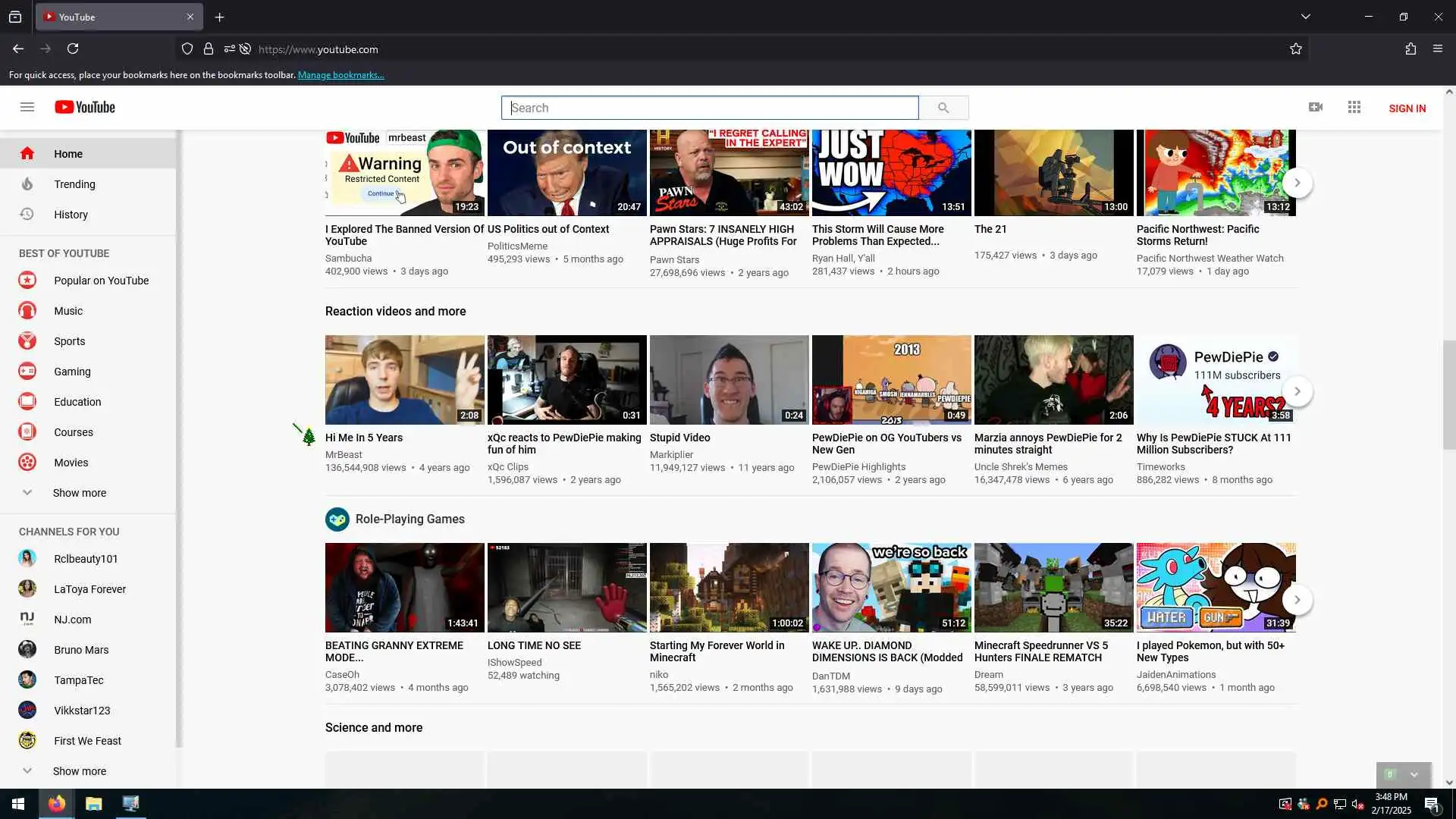Expand Show more under Channels for You
This screenshot has height=819, width=1456.
[79, 771]
